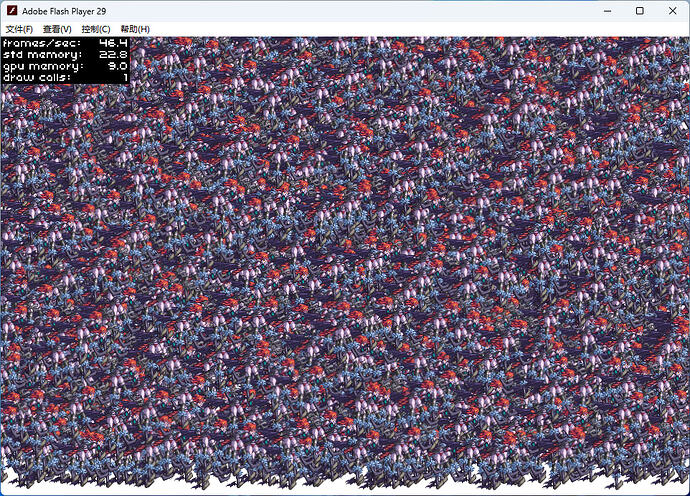Open the 查看(V) menu

click(57, 29)
